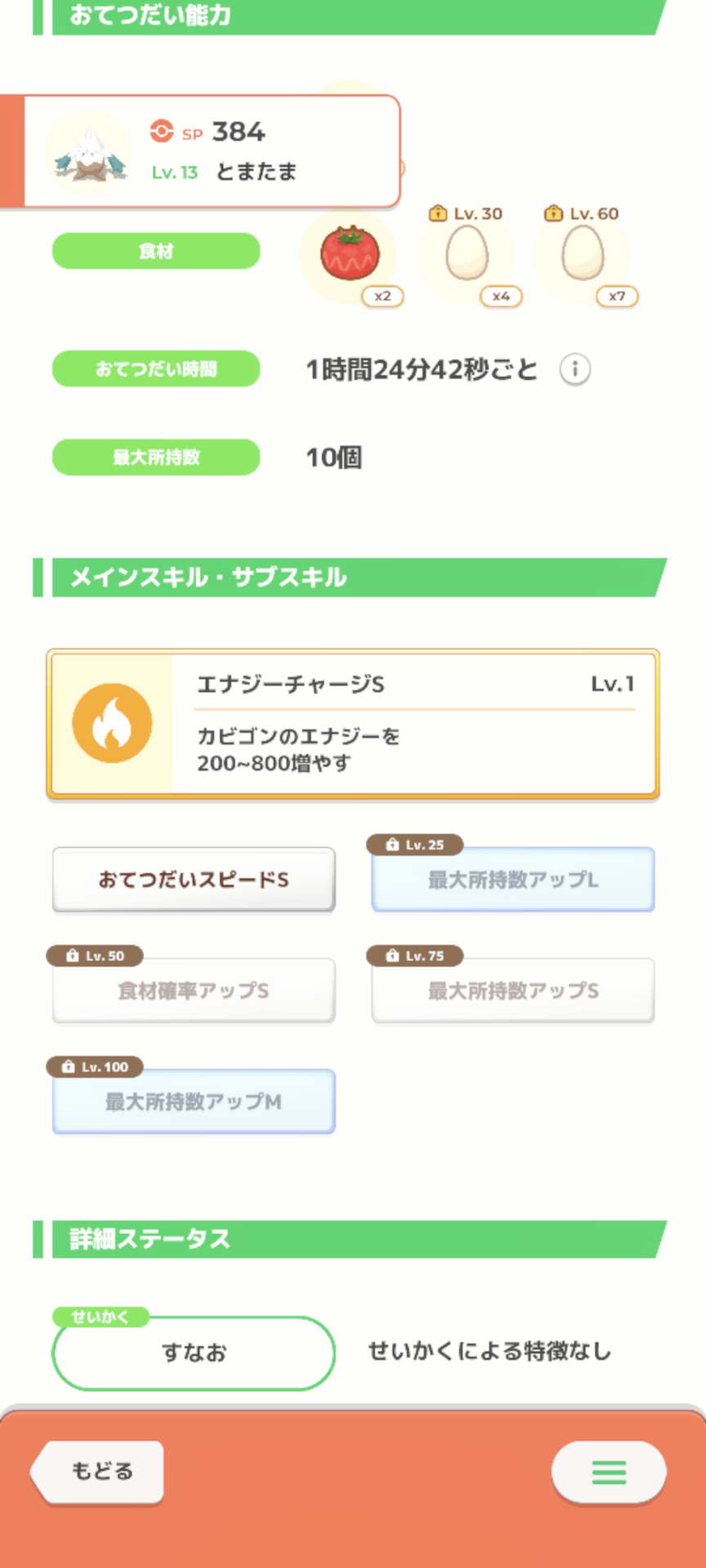Tap the おてつだい時間 label pill

[x=156, y=369]
